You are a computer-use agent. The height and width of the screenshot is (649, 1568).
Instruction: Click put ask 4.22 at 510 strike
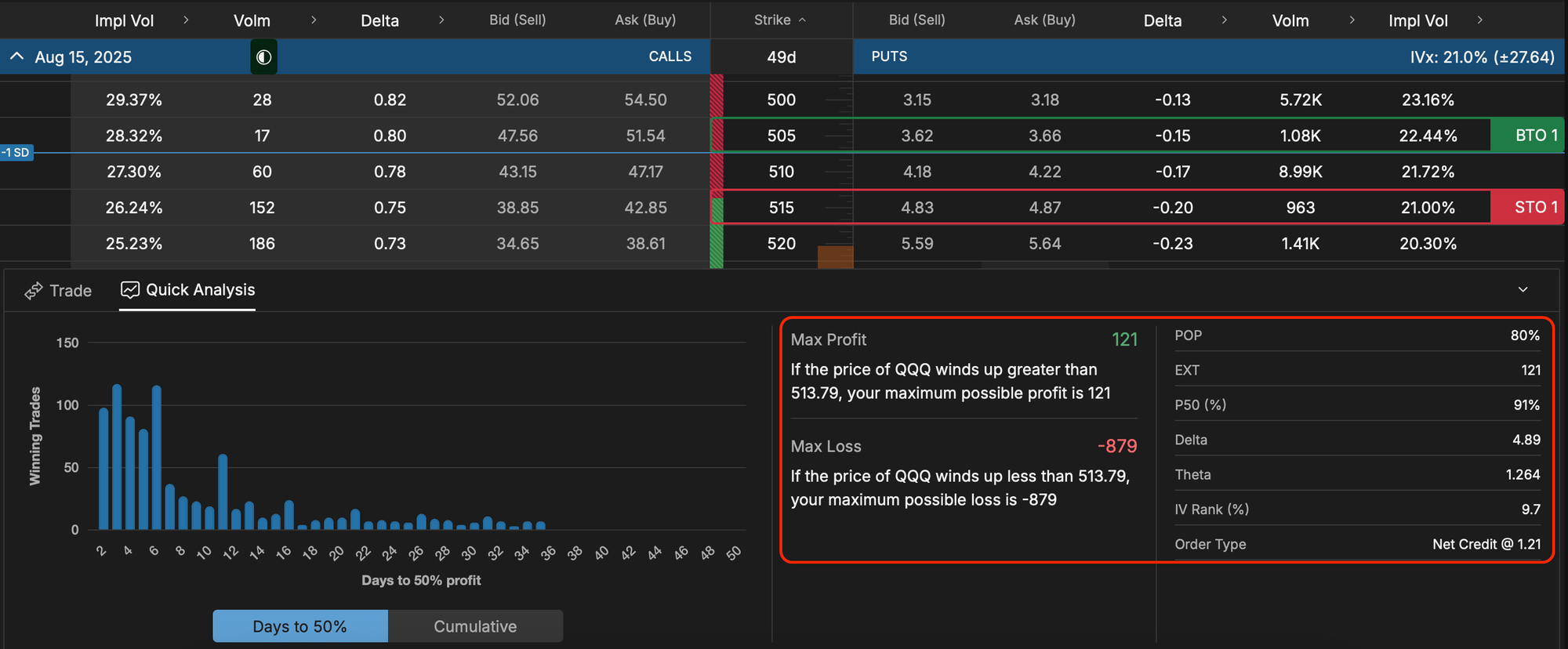[x=1045, y=172]
